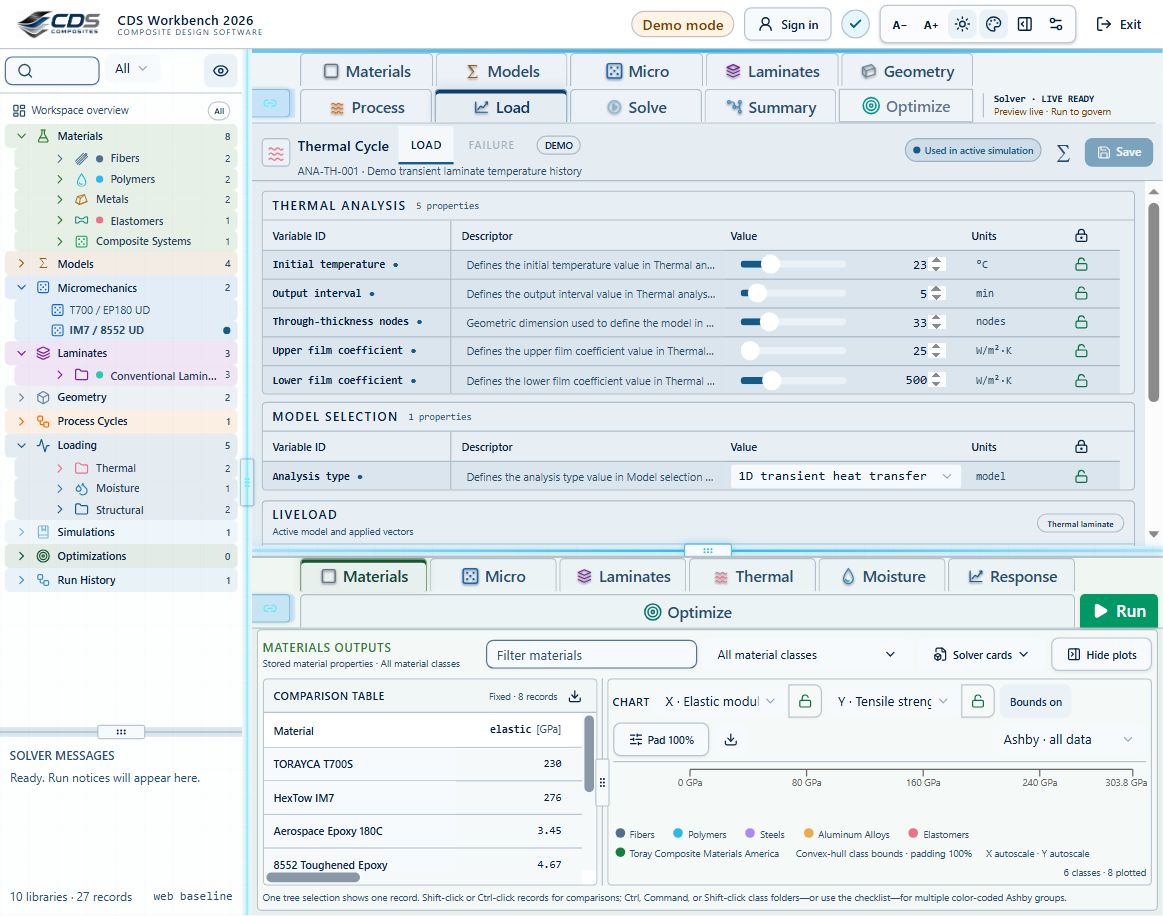Click the Simulations icon in tree
Image resolution: width=1163 pixels, height=916 pixels.
(x=43, y=532)
